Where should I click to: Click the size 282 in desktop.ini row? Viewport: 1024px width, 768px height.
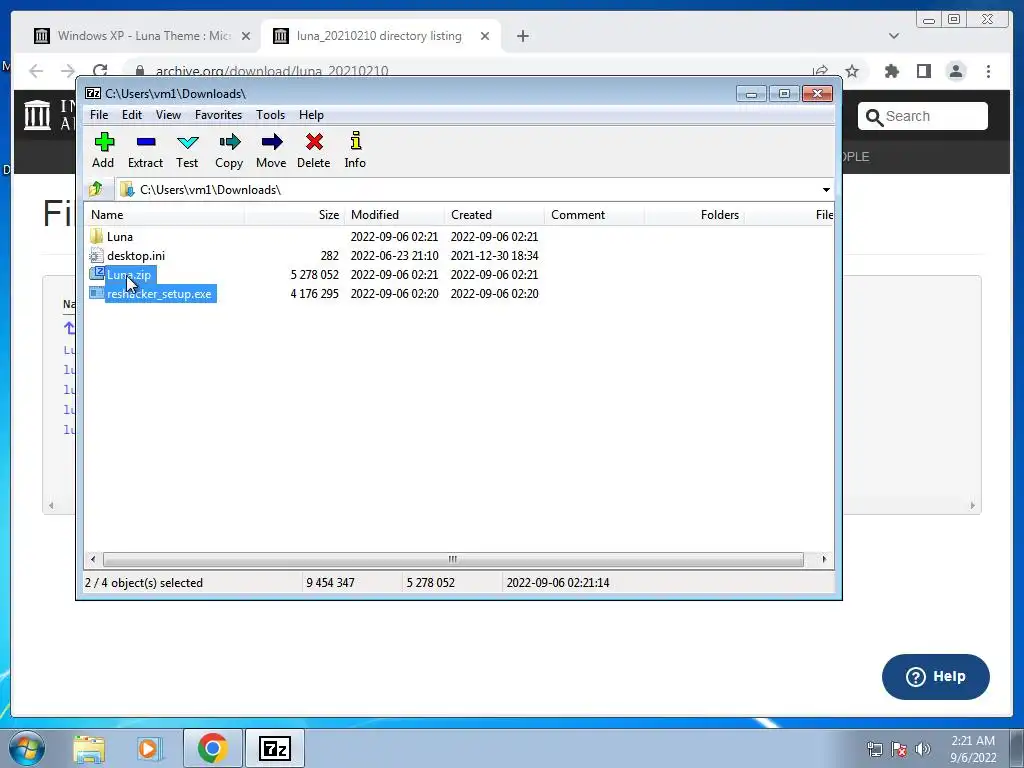[x=330, y=256]
